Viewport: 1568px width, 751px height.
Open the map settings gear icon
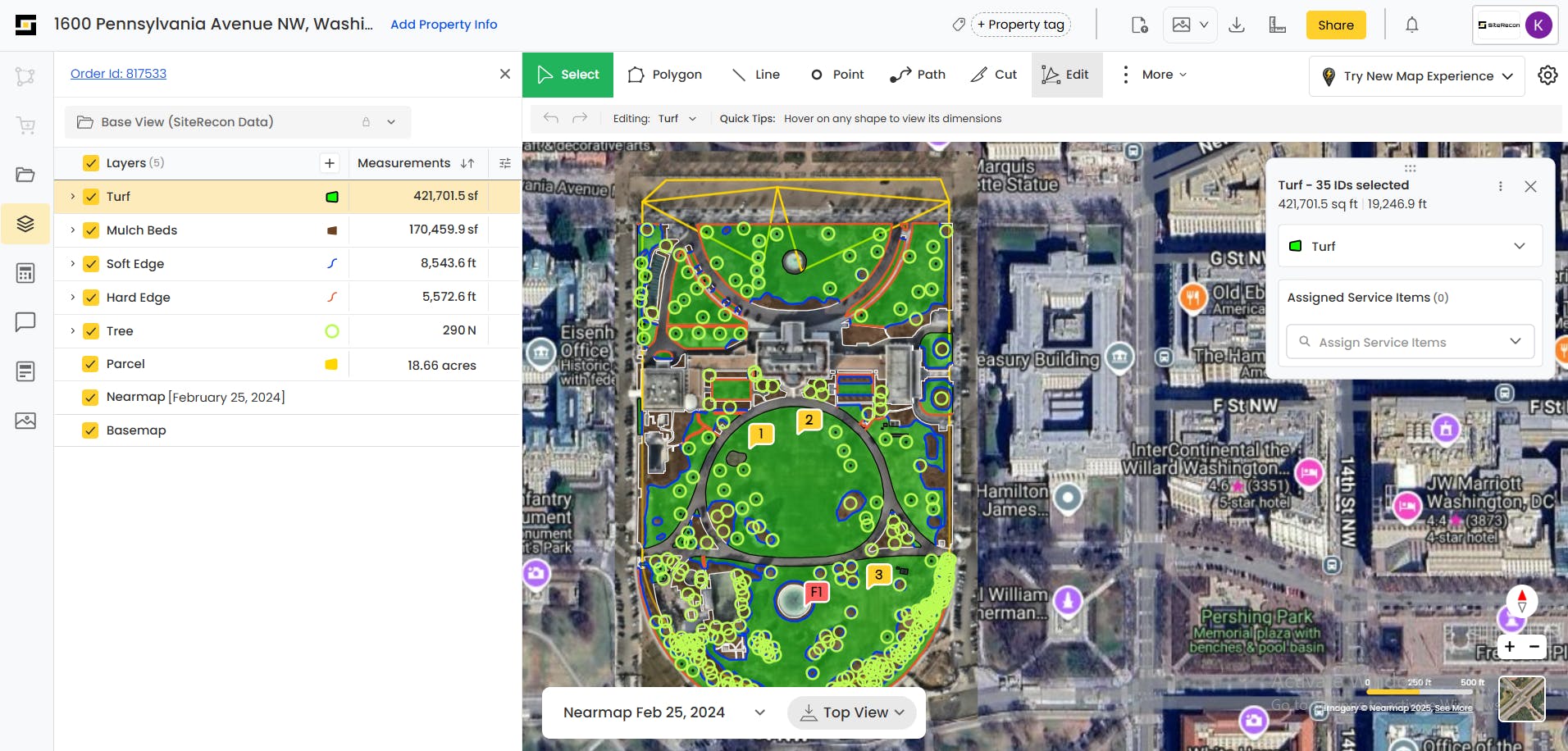click(1547, 75)
